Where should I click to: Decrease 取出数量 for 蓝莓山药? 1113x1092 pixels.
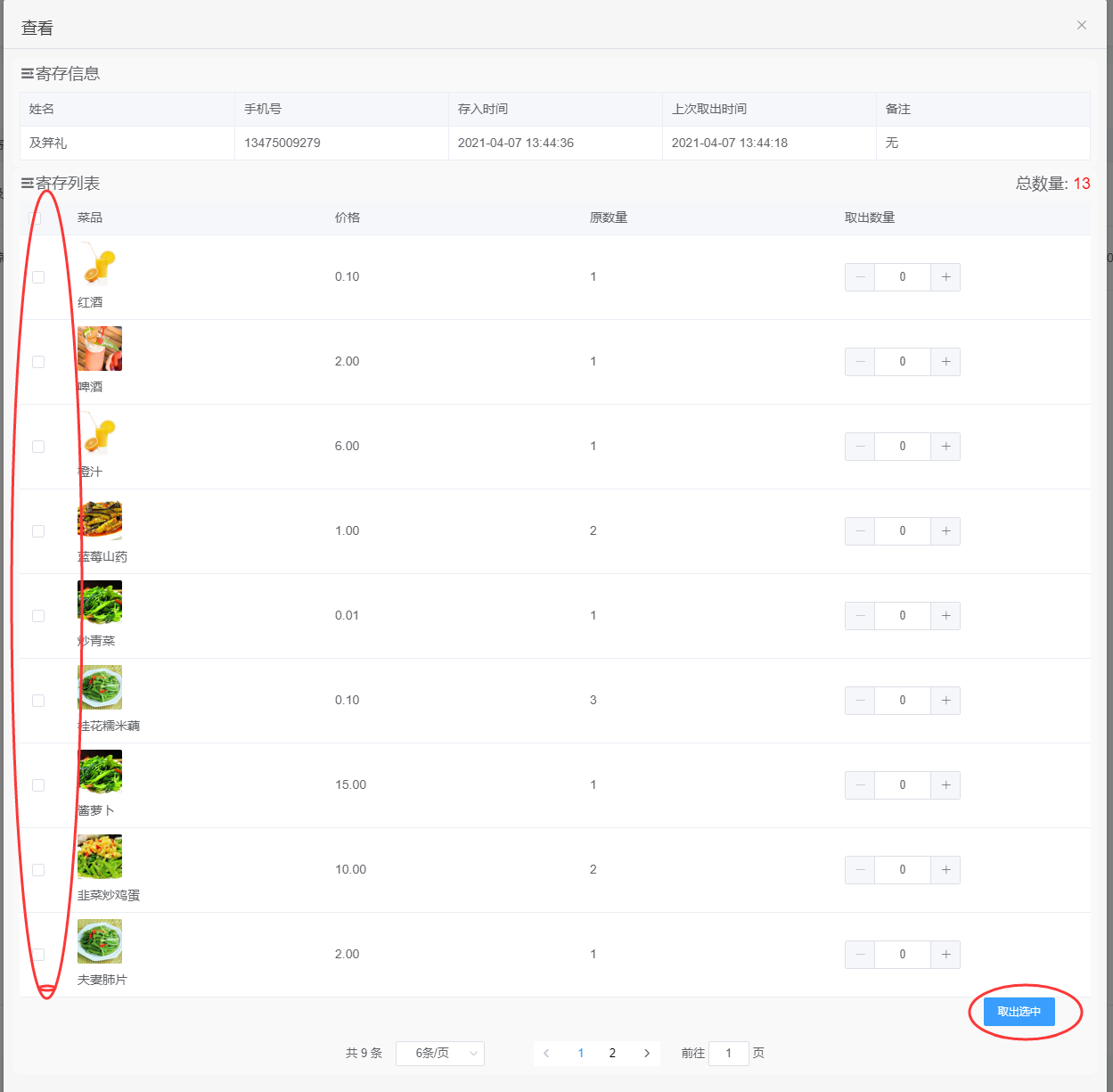(x=860, y=531)
